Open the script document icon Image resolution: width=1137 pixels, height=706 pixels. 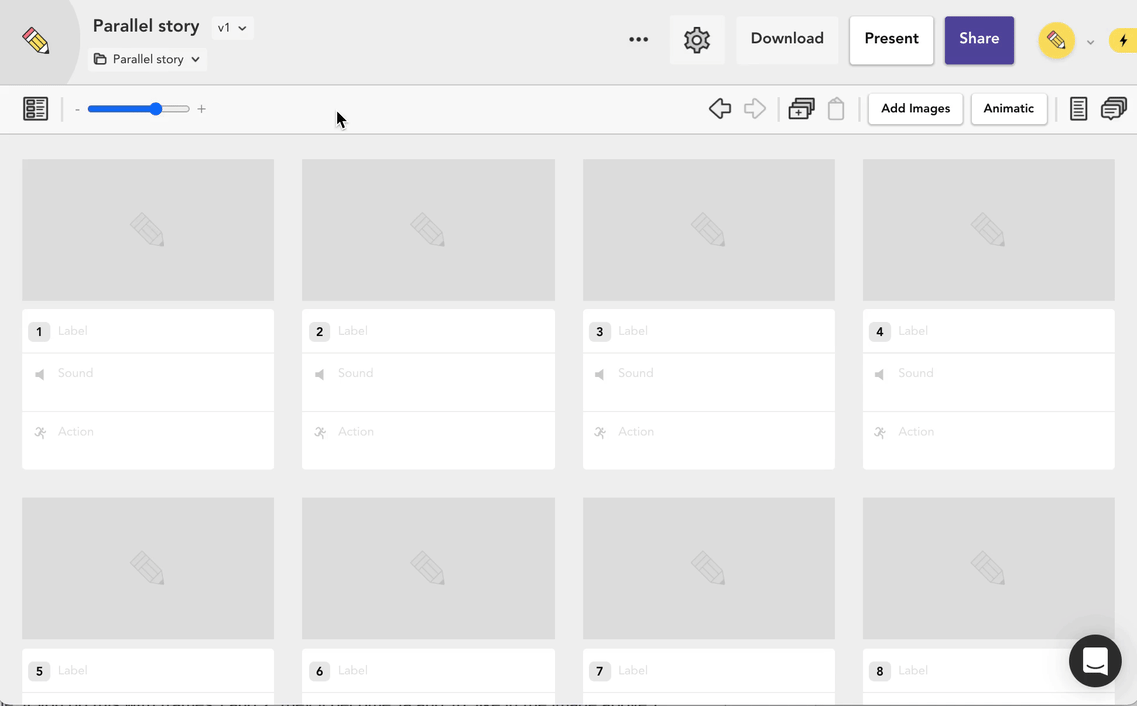tap(1078, 109)
